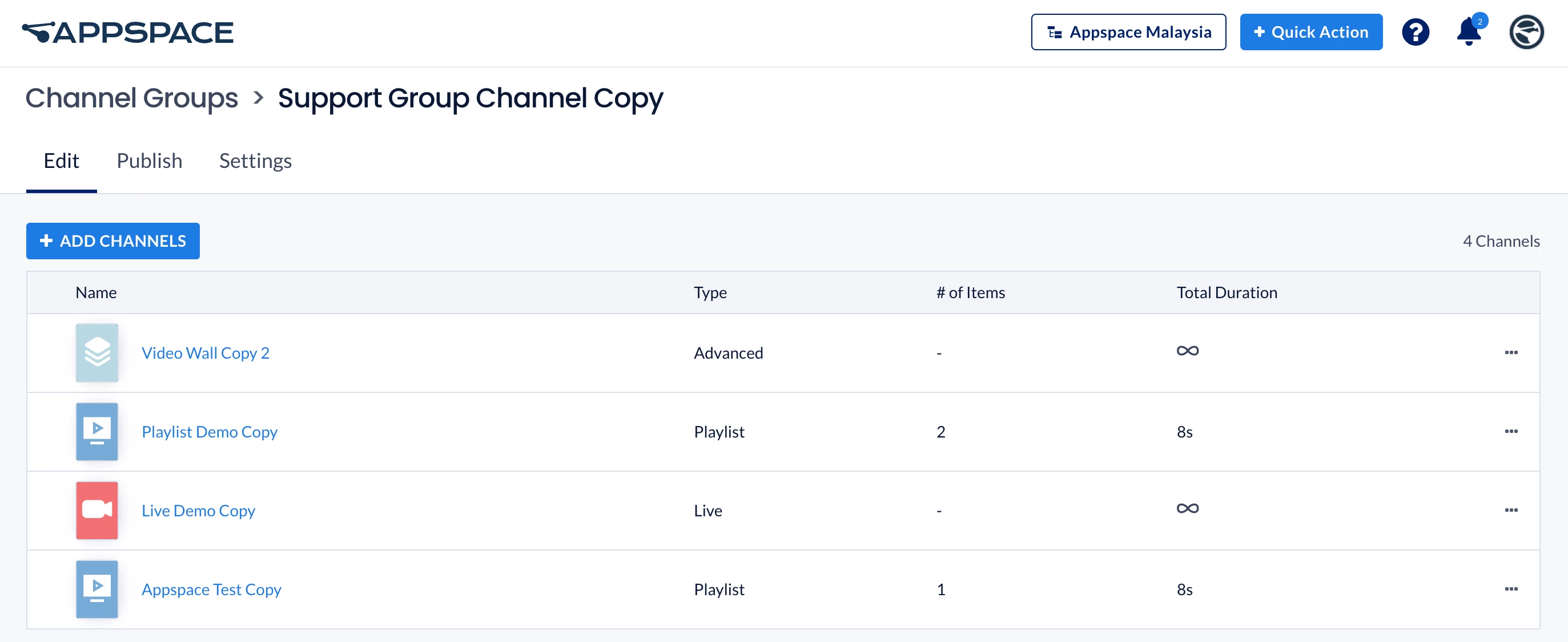Switch to the Settings tab
The height and width of the screenshot is (642, 1568).
coord(255,161)
